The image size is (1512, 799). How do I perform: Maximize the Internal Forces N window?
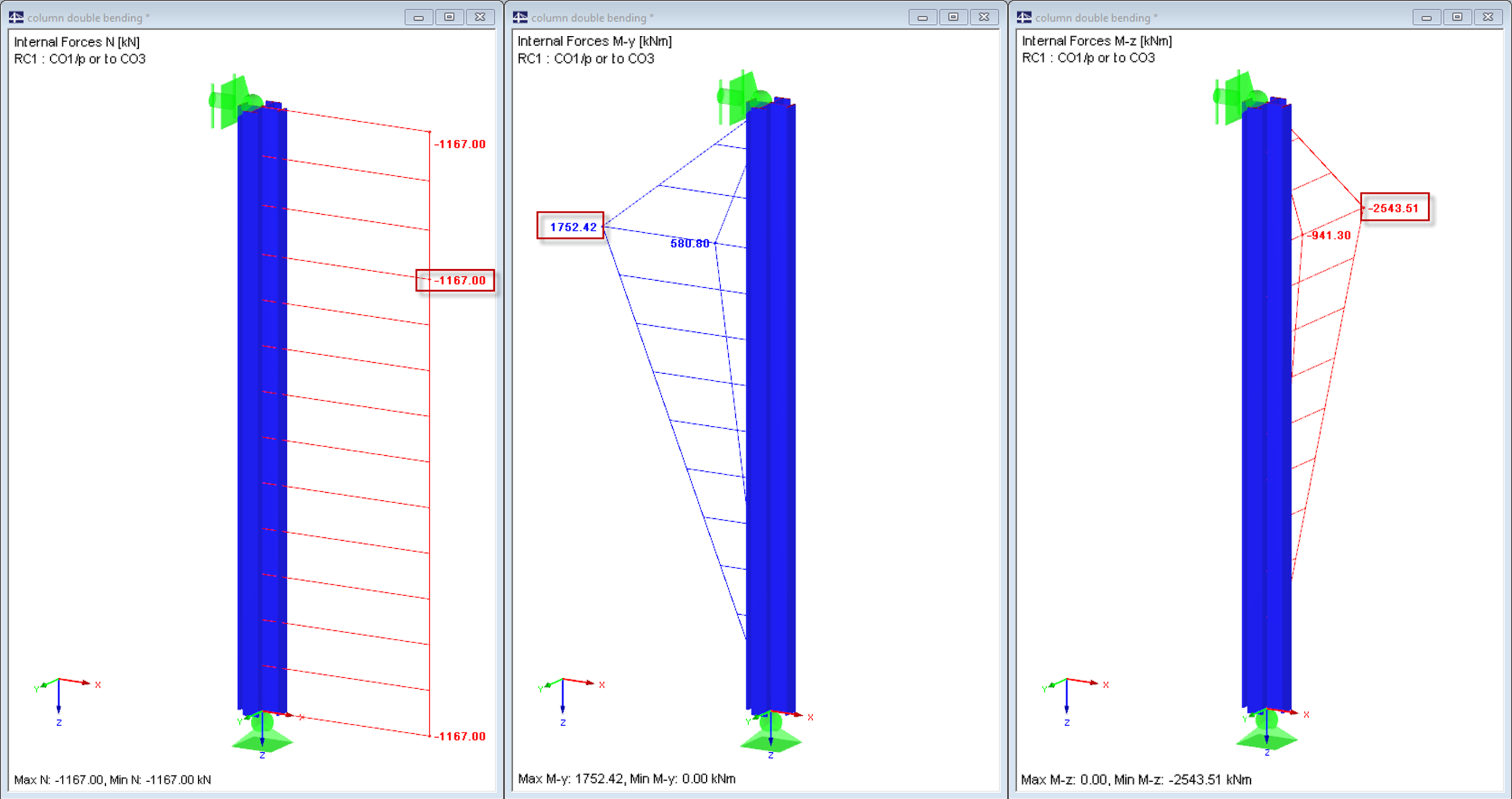[449, 17]
